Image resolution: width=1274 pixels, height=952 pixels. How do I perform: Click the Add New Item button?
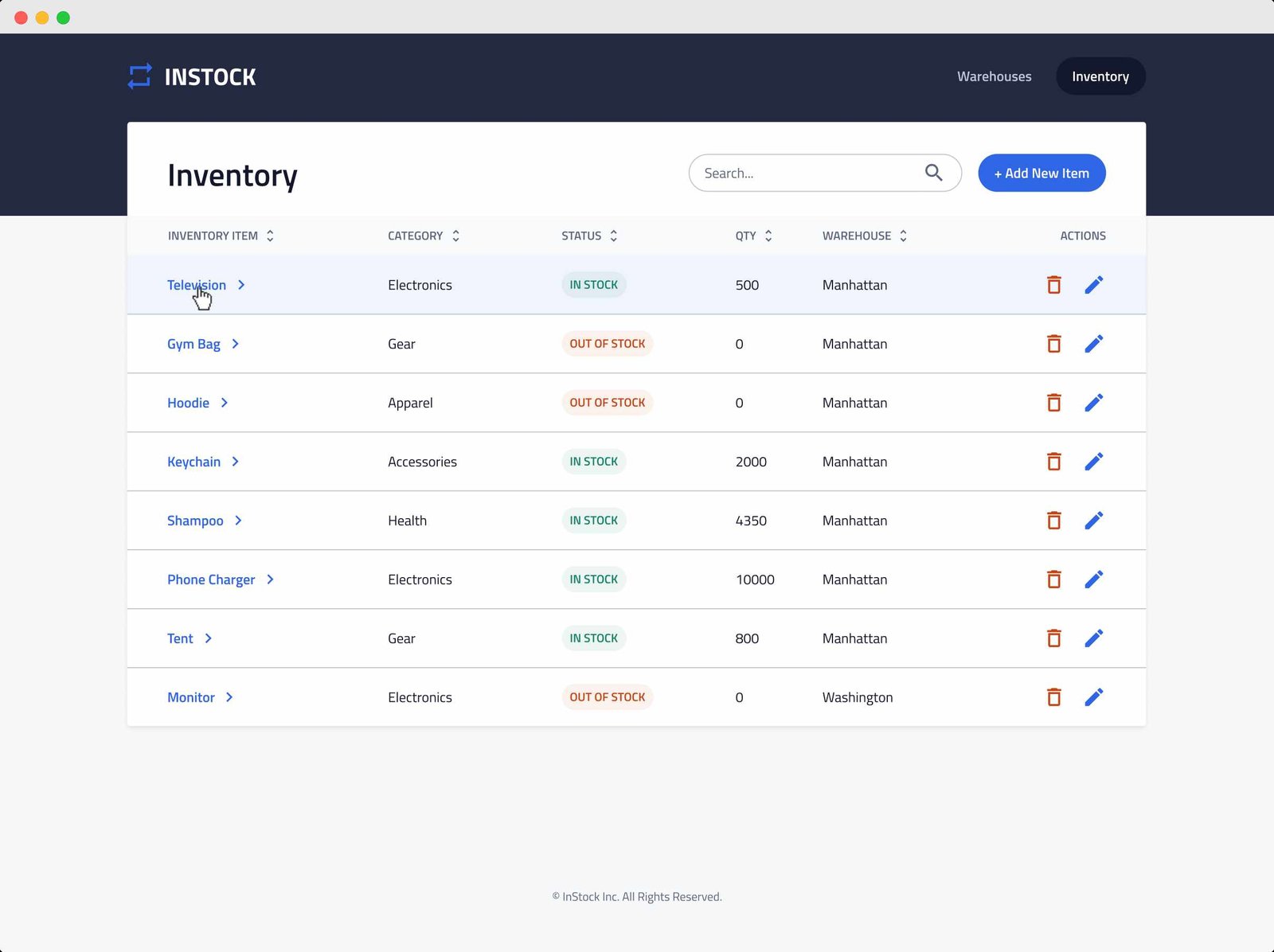tap(1041, 173)
